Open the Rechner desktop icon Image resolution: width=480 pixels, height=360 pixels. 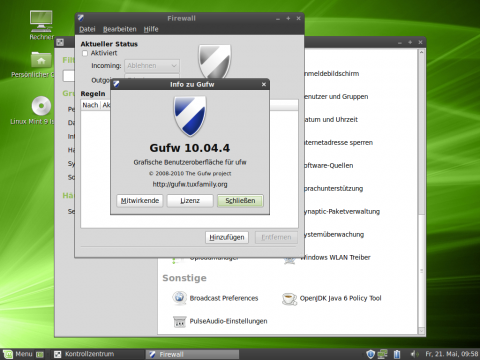(41, 21)
